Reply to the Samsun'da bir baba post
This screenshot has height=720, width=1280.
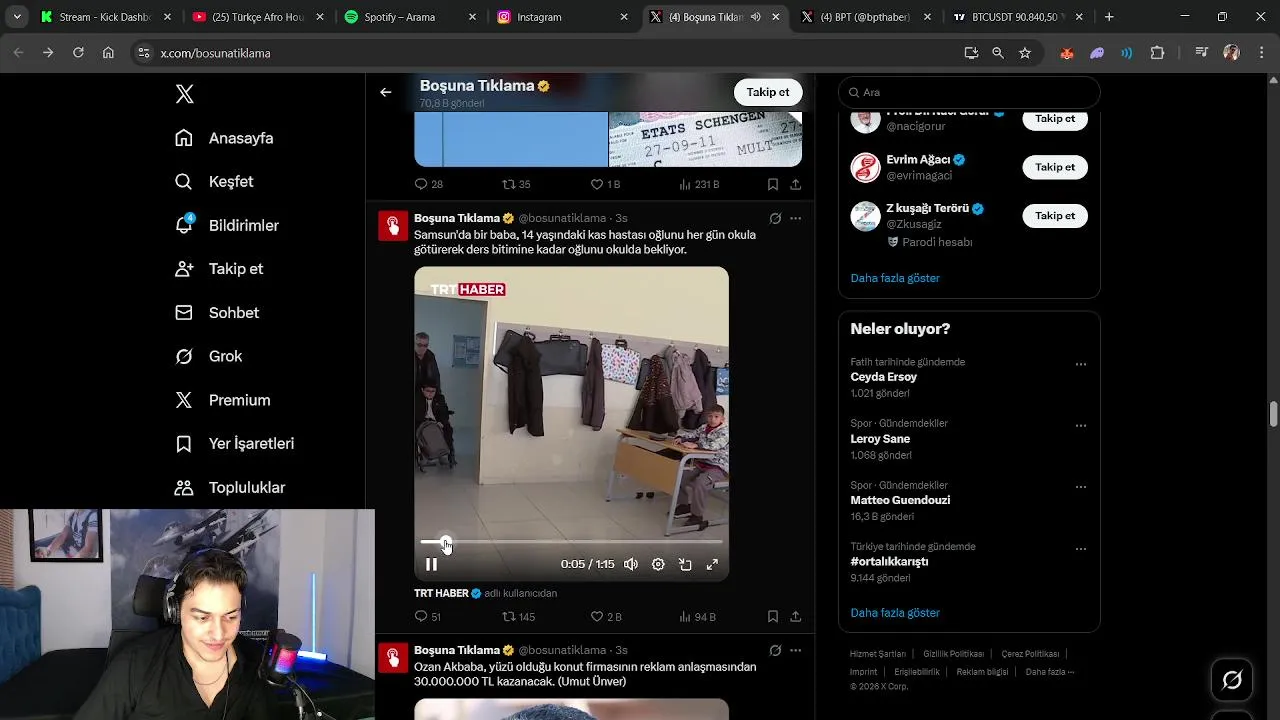coord(428,617)
